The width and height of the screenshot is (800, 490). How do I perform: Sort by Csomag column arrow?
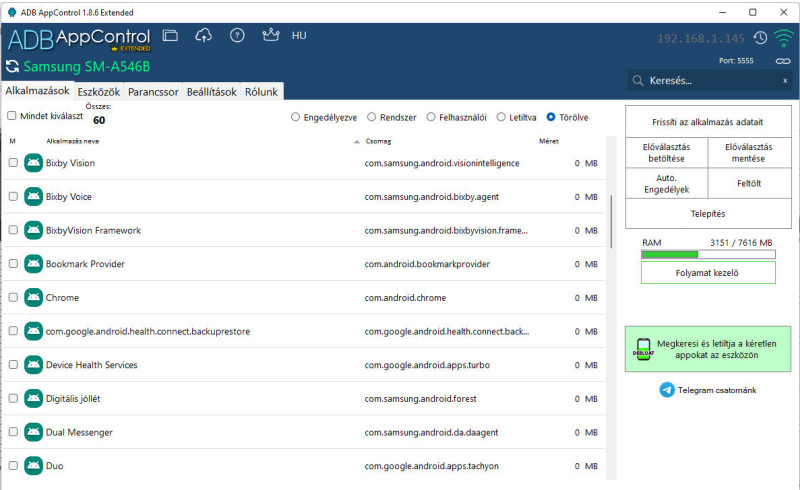(x=357, y=141)
